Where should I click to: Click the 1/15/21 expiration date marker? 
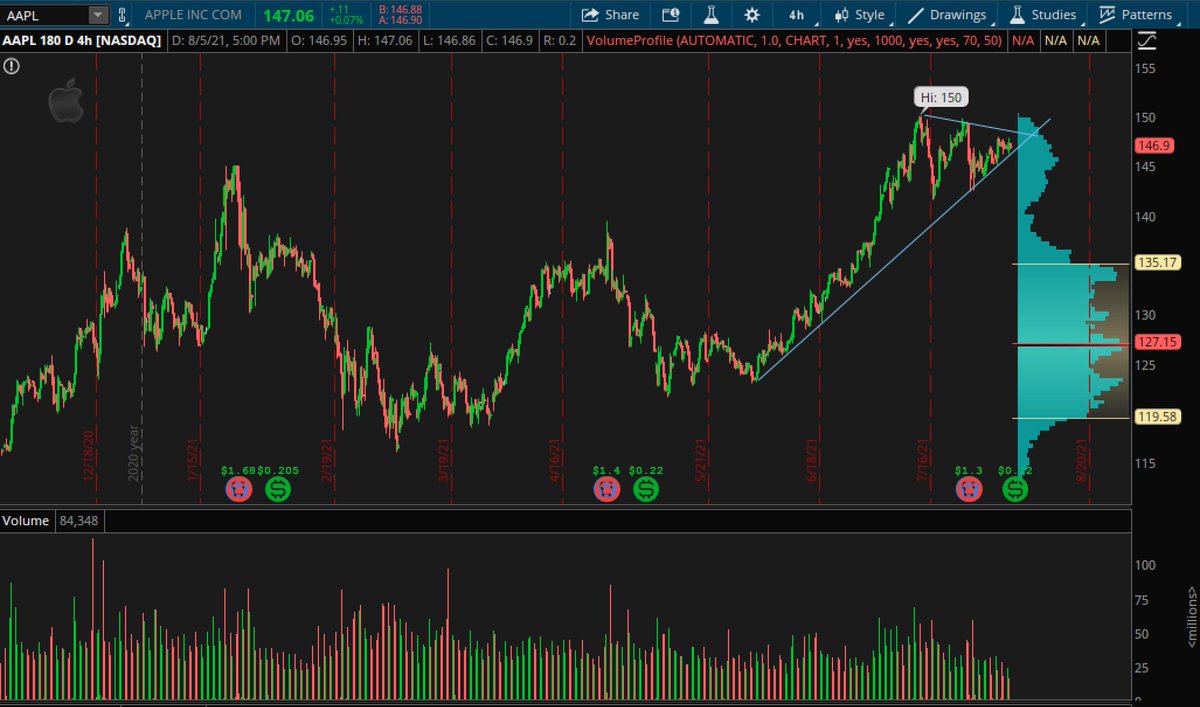[193, 461]
